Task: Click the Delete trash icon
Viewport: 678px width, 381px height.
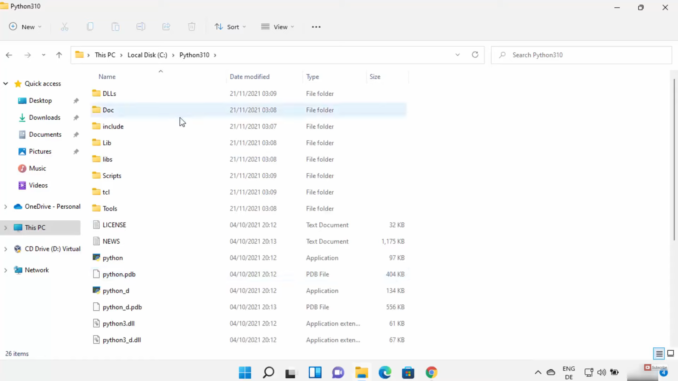Action: (x=192, y=27)
